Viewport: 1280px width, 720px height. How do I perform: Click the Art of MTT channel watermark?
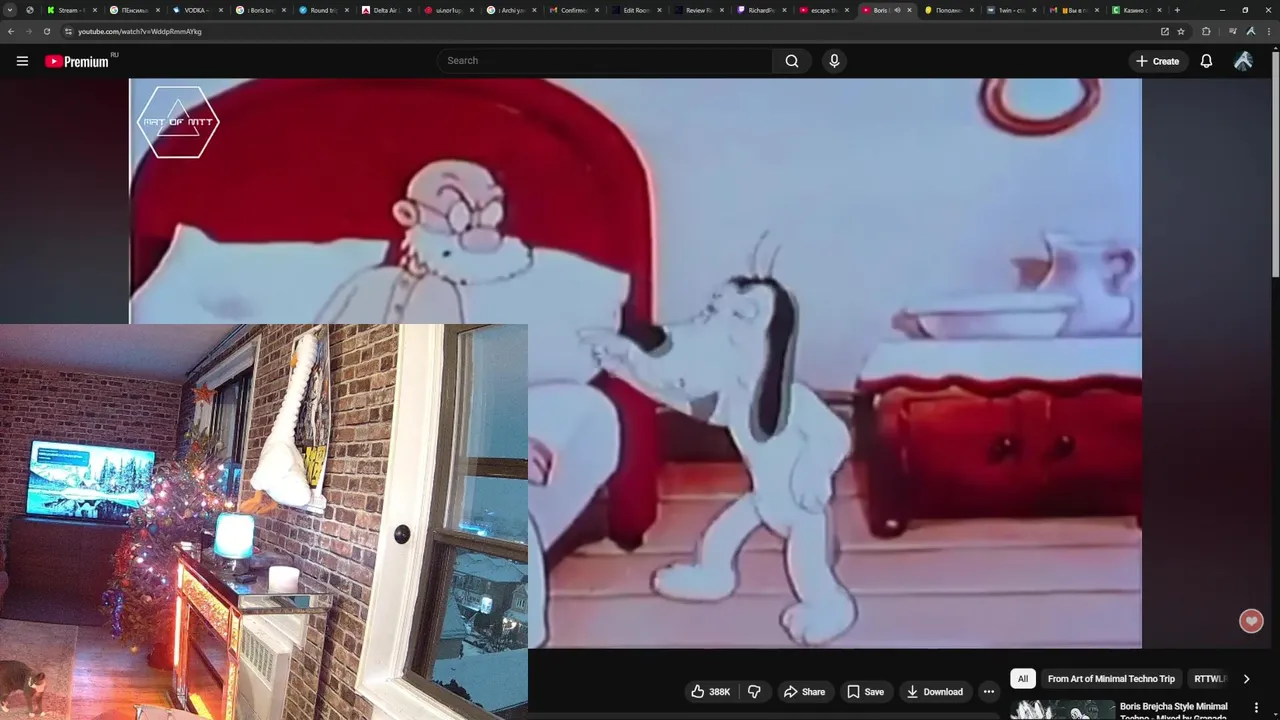[178, 122]
